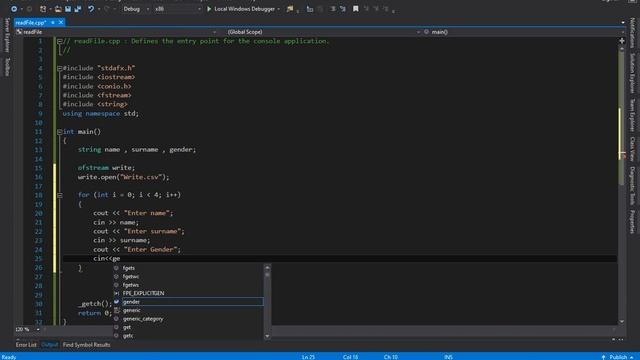Image resolution: width=640 pixels, height=360 pixels.
Task: Open the x86 platform dropdown
Action: click(178, 9)
